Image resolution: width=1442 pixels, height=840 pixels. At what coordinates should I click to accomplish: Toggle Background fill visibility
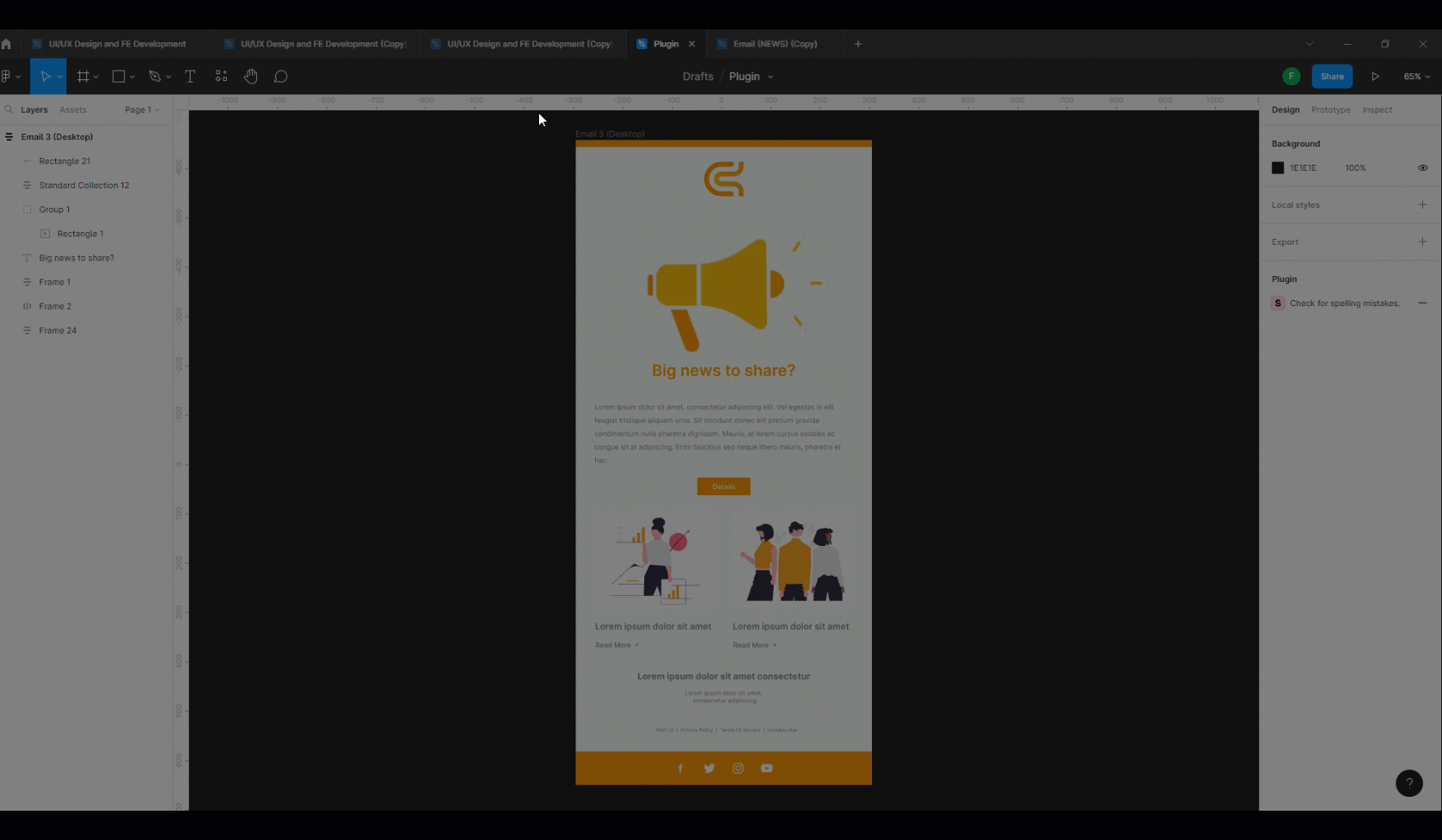pos(1422,167)
